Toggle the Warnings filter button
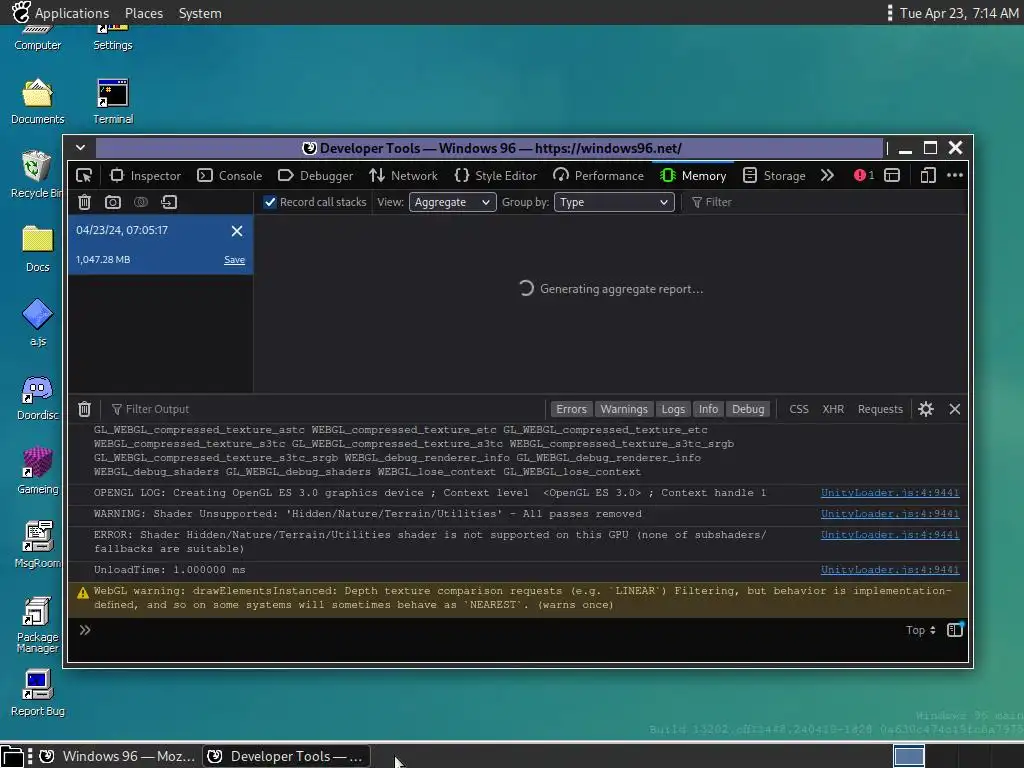The height and width of the screenshot is (768, 1024). point(624,409)
